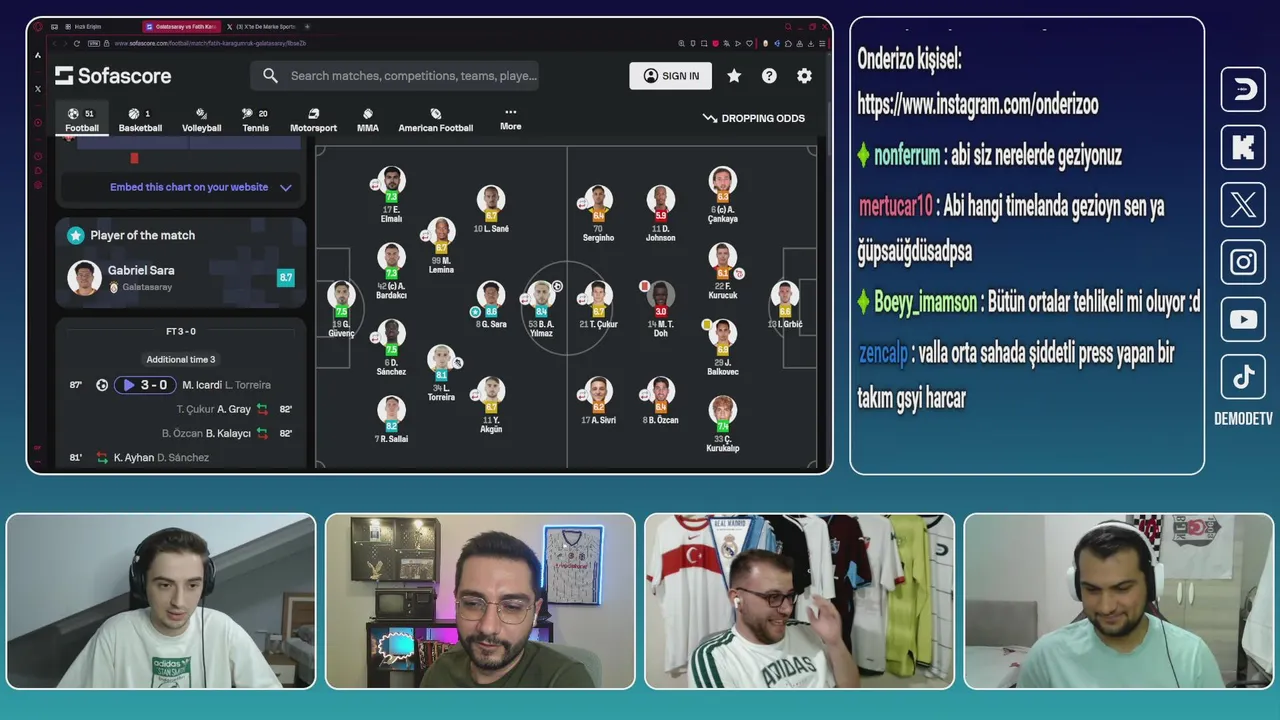Select goalkeeper I. Grbić on pitch
Image resolution: width=1280 pixels, height=720 pixels.
click(785, 294)
